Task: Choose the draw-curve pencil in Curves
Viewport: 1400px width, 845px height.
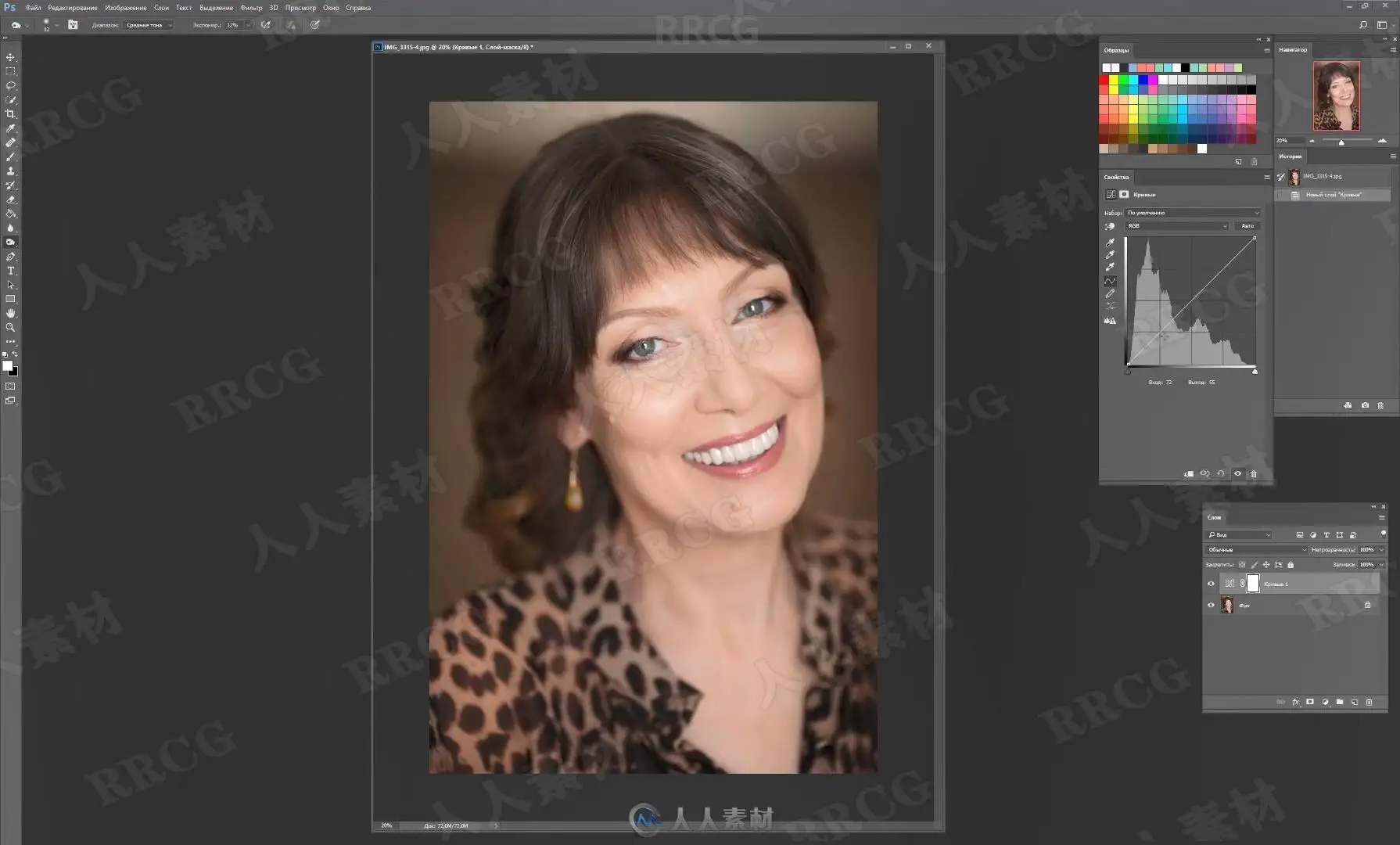Action: pos(1110,293)
